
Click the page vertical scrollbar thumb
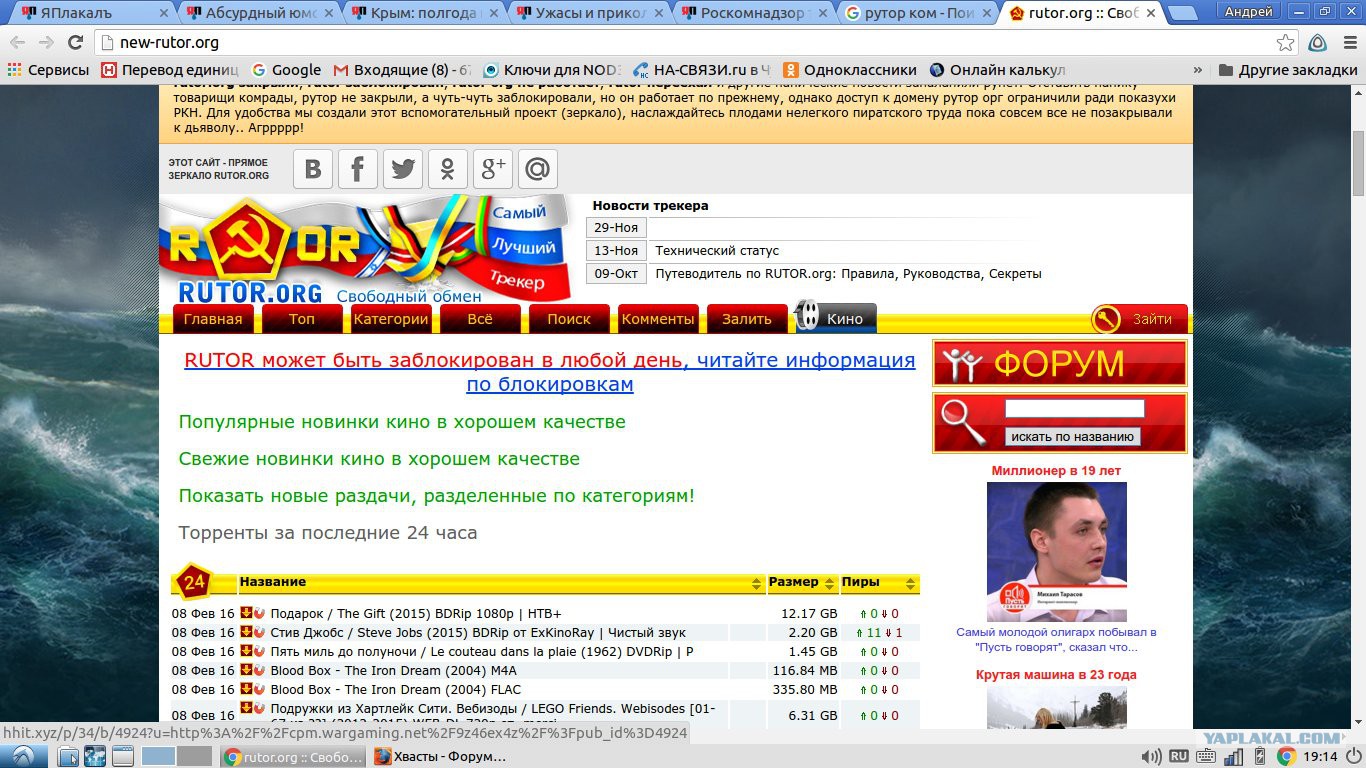pyautogui.click(x=1359, y=163)
